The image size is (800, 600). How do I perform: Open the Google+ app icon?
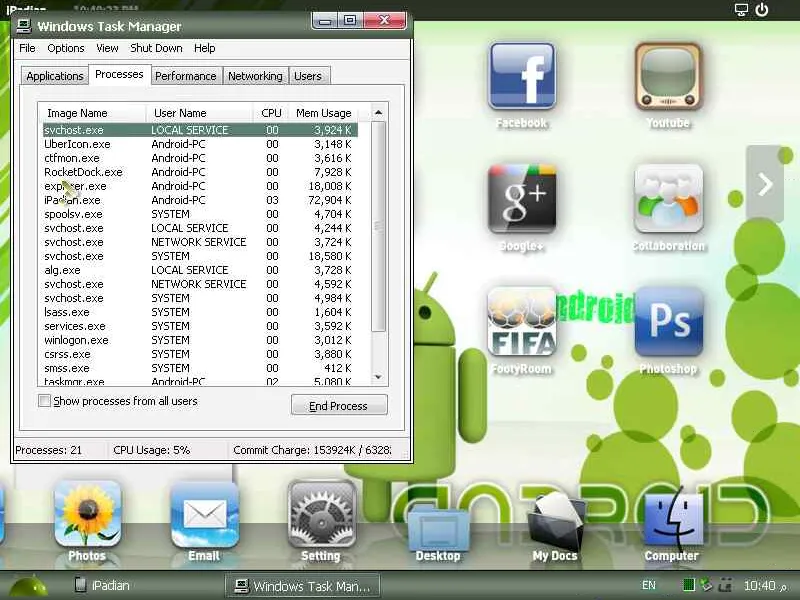coord(521,198)
